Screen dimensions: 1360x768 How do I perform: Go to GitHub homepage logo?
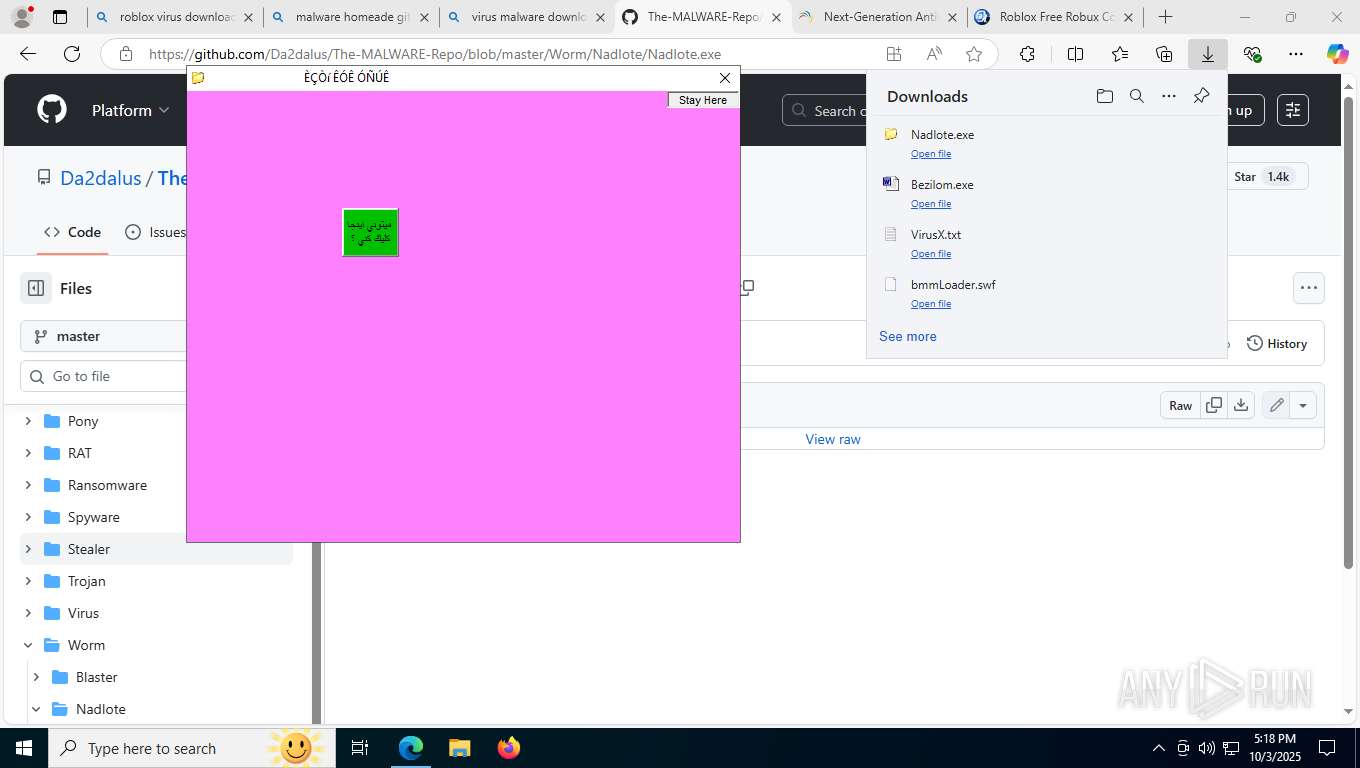pos(52,110)
